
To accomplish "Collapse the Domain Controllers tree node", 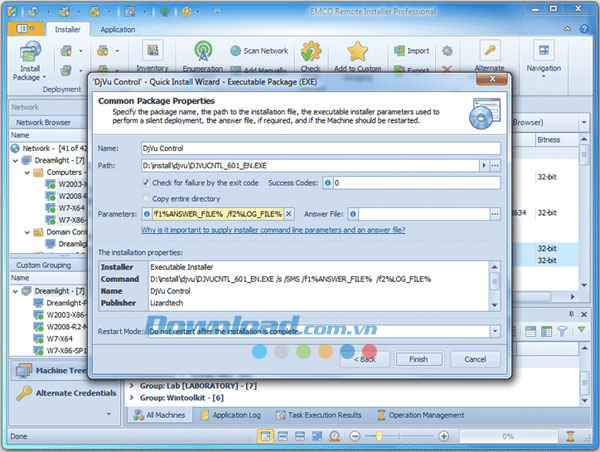I will coord(27,232).
